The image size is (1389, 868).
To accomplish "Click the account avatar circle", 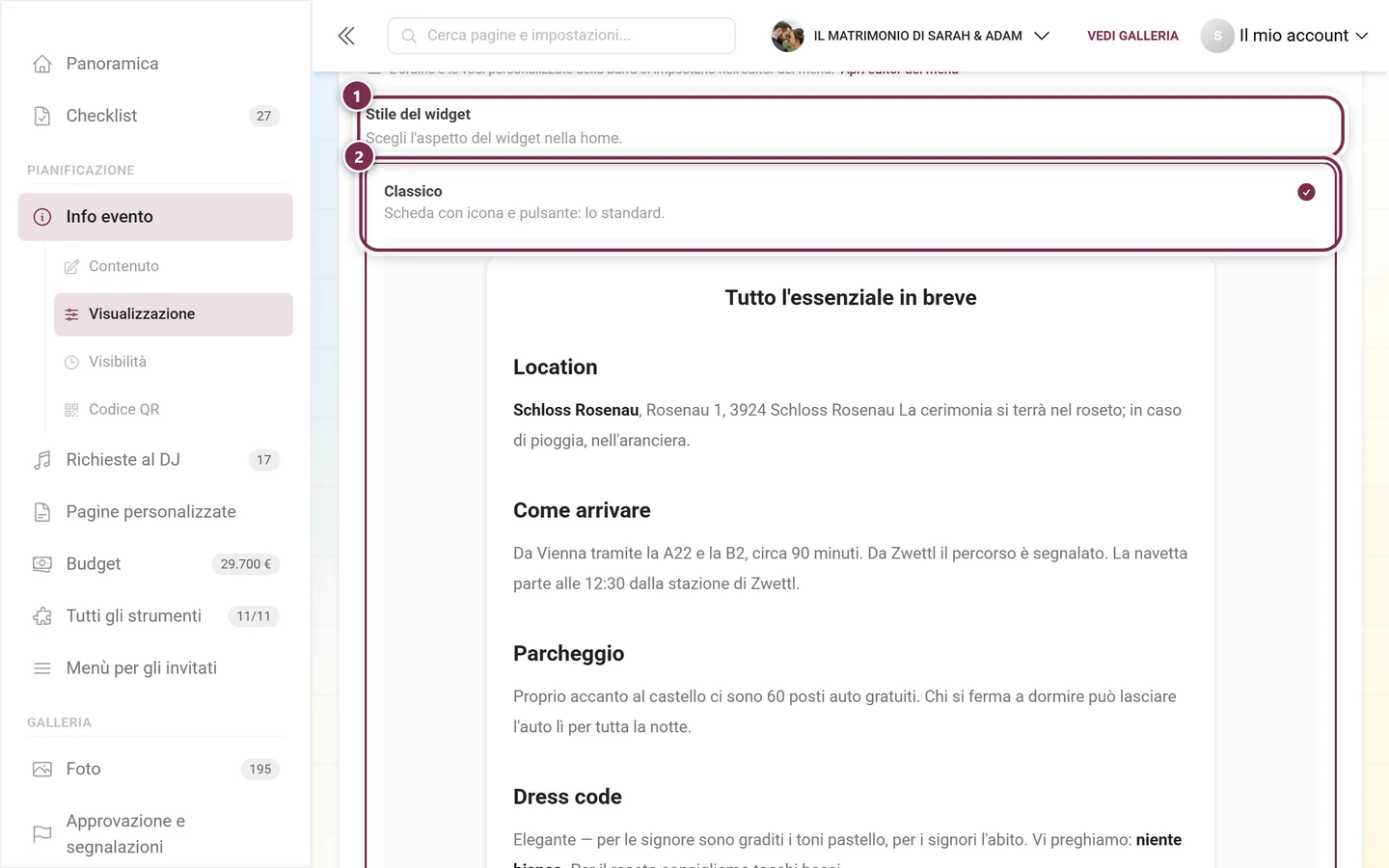I will 1217,36.
